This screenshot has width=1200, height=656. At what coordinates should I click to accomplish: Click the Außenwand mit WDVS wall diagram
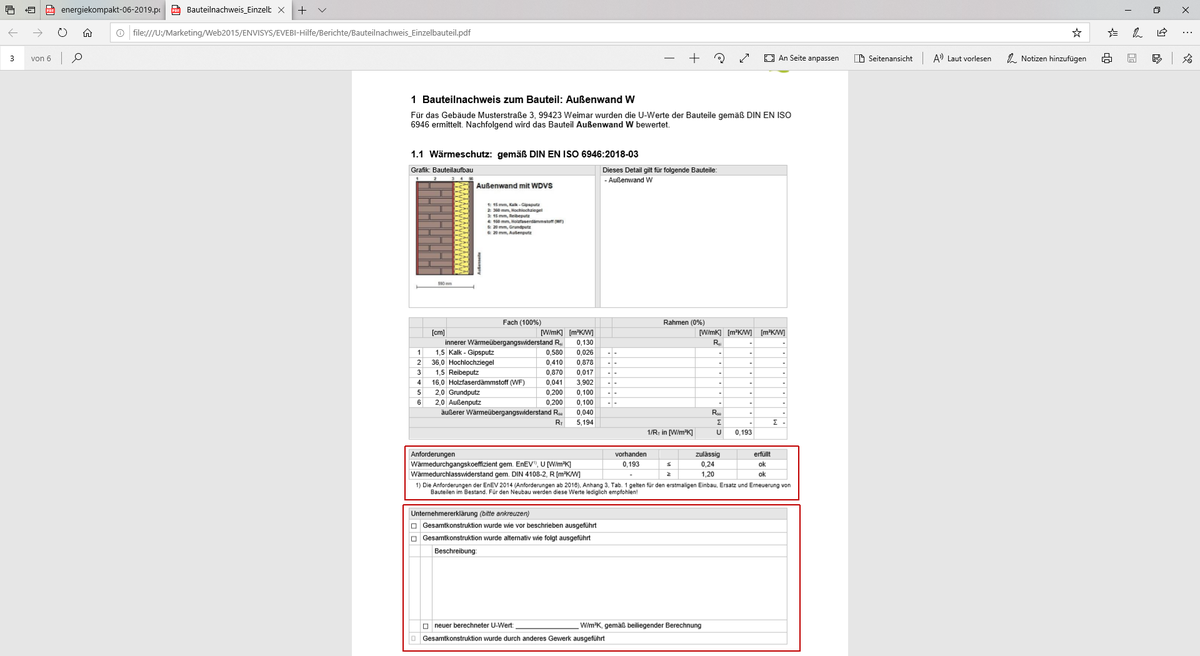(x=443, y=228)
